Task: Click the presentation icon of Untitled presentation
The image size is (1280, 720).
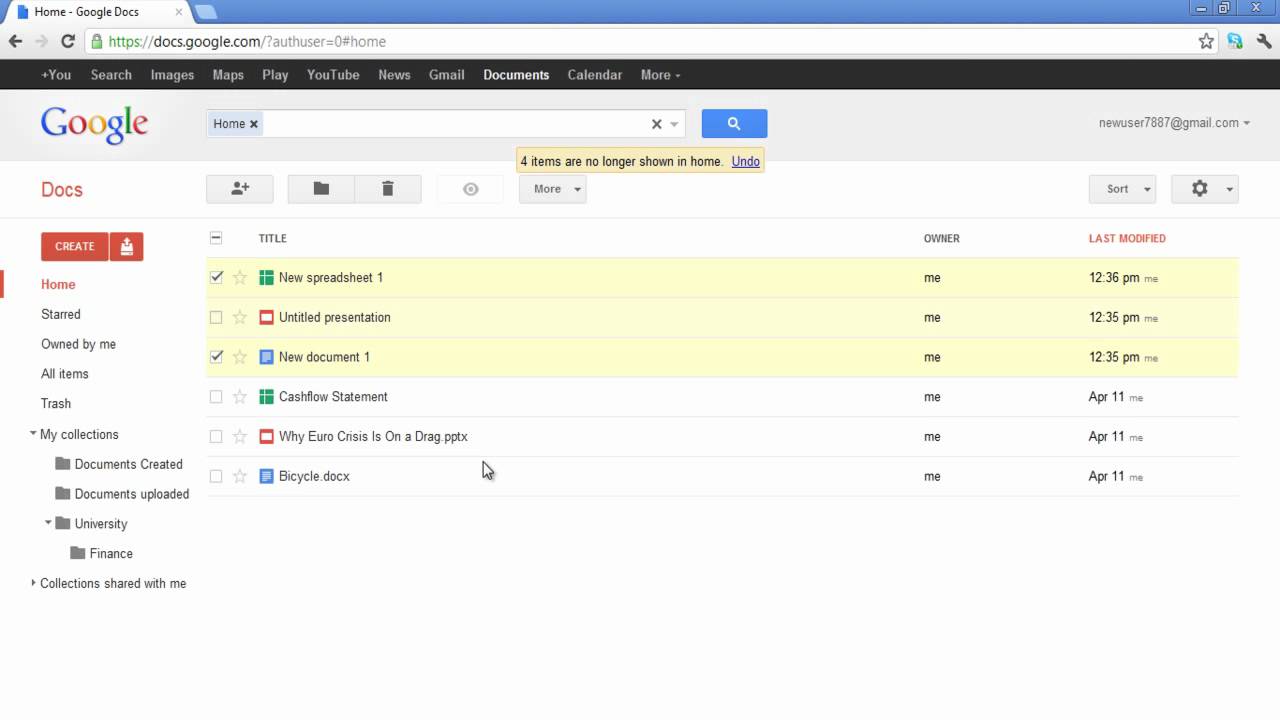Action: tap(266, 317)
